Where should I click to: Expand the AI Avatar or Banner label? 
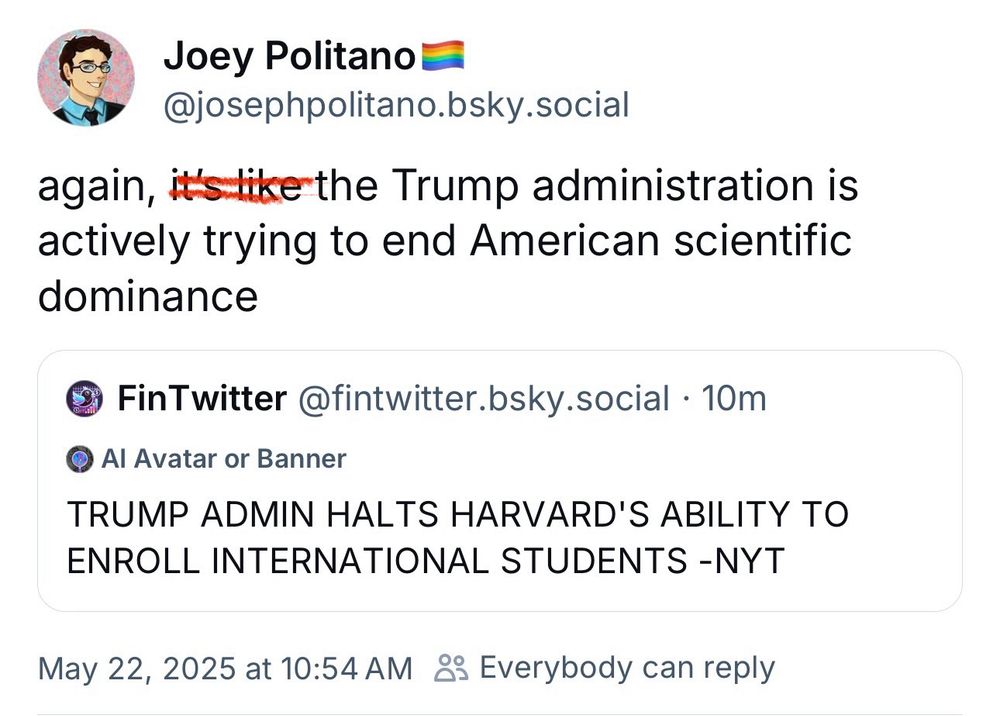[x=226, y=459]
